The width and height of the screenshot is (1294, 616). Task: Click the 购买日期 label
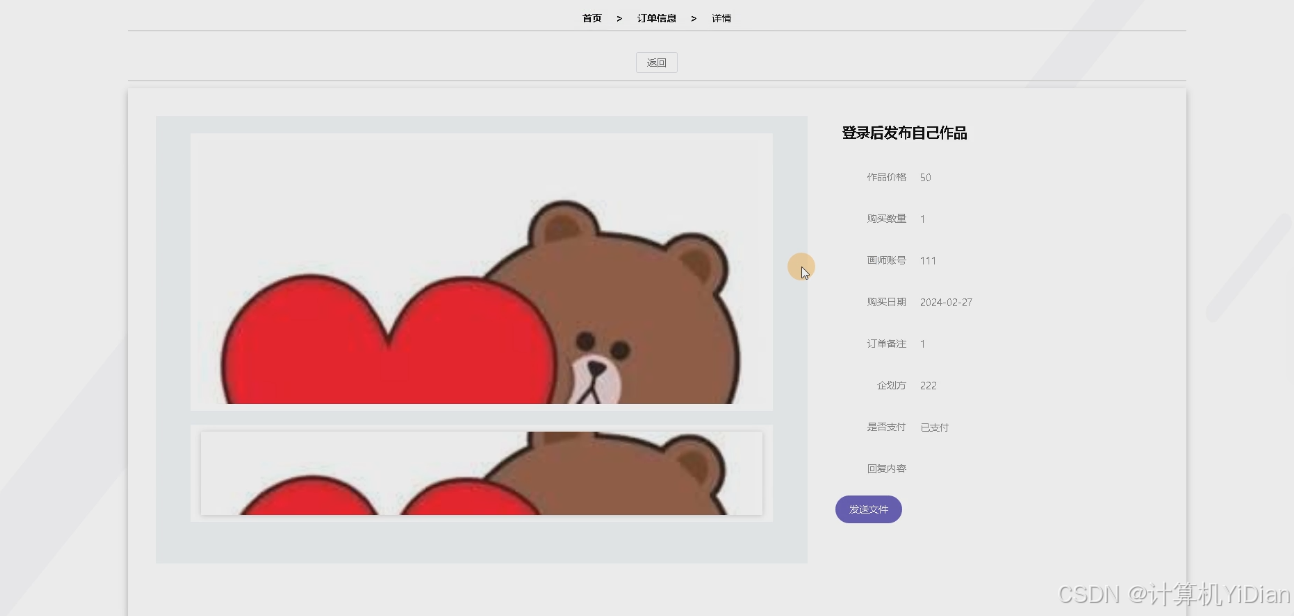[886, 302]
